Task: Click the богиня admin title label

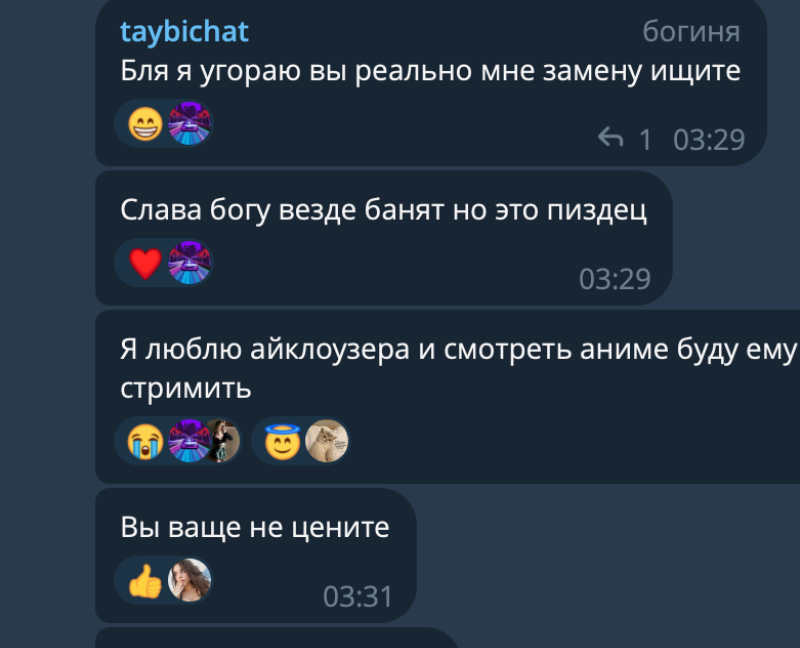Action: [691, 32]
